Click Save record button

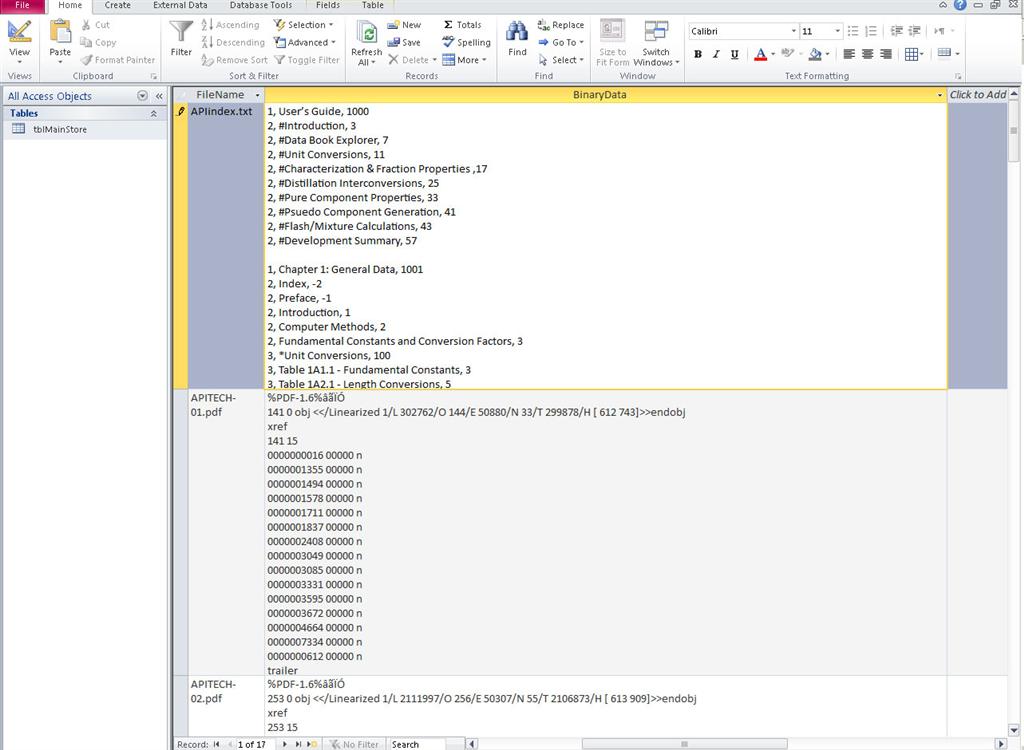point(404,42)
